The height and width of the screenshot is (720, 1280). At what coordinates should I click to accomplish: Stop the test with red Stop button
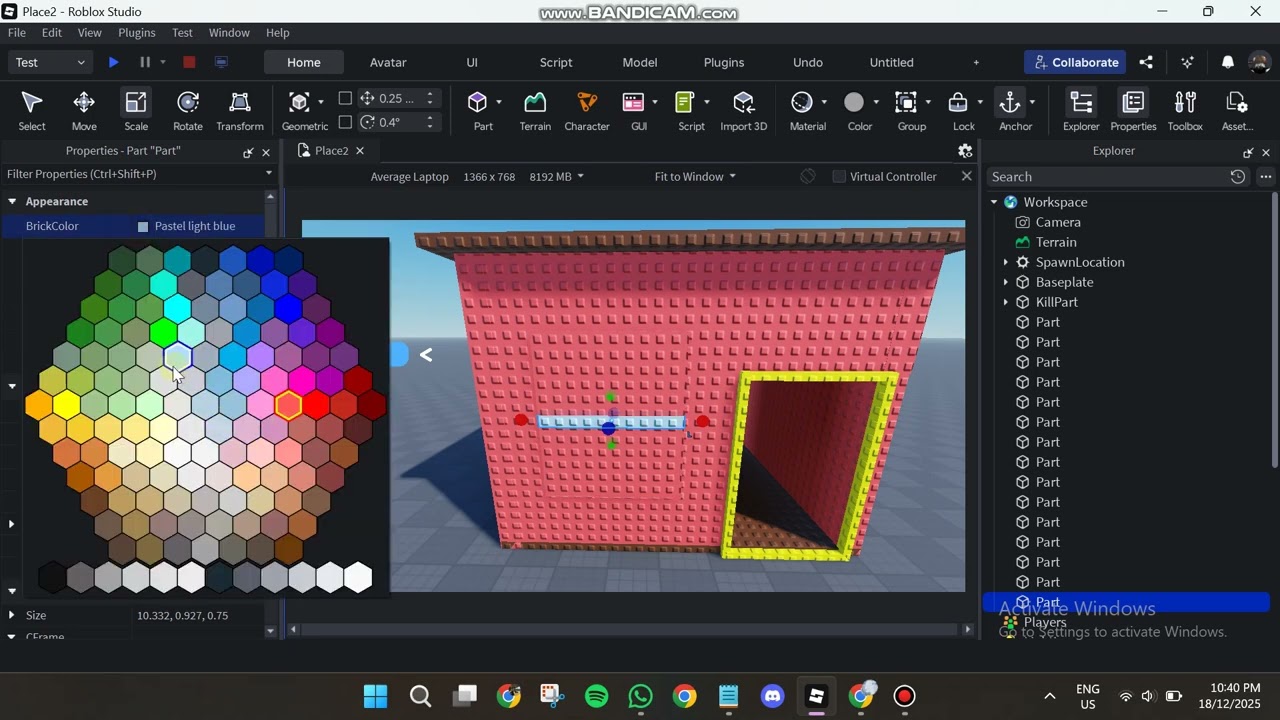tap(189, 62)
